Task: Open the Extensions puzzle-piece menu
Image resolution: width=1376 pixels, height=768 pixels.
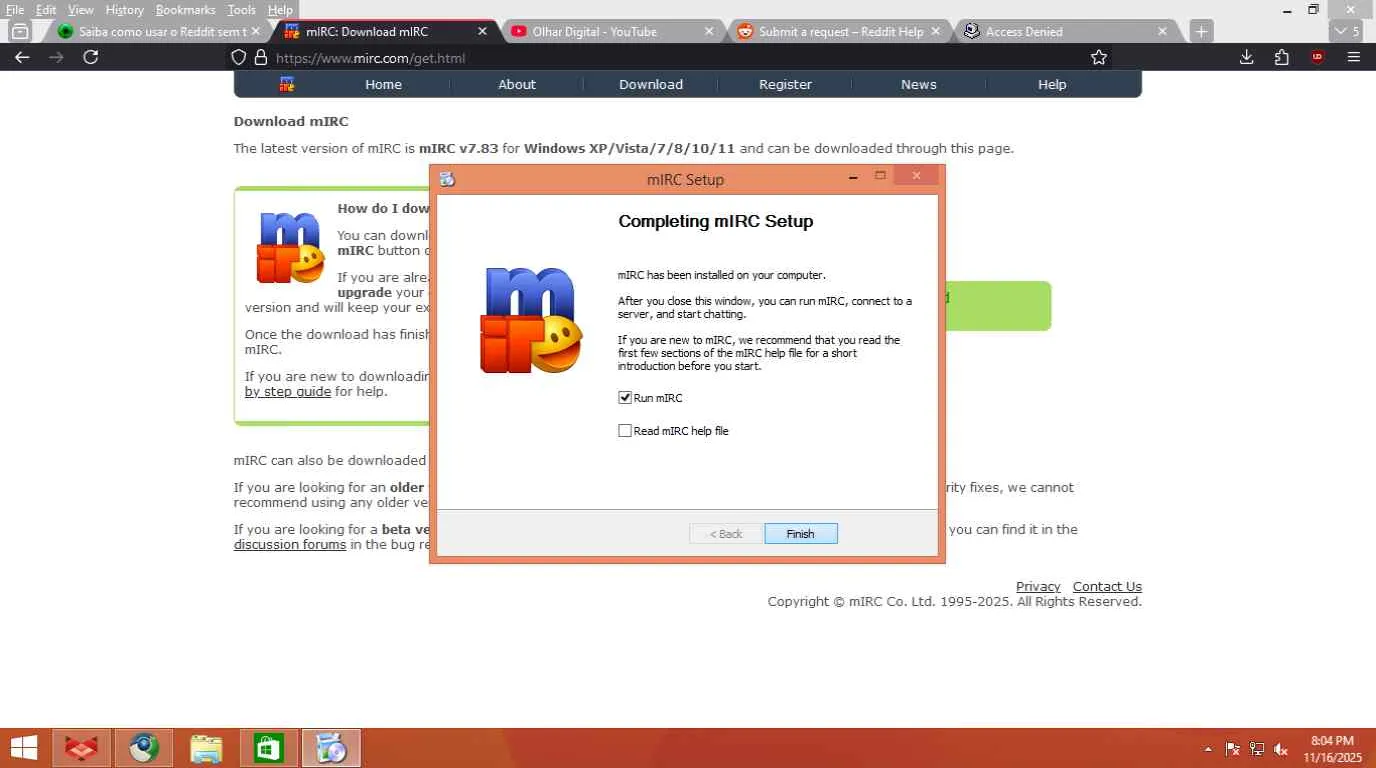Action: pyautogui.click(x=1282, y=57)
